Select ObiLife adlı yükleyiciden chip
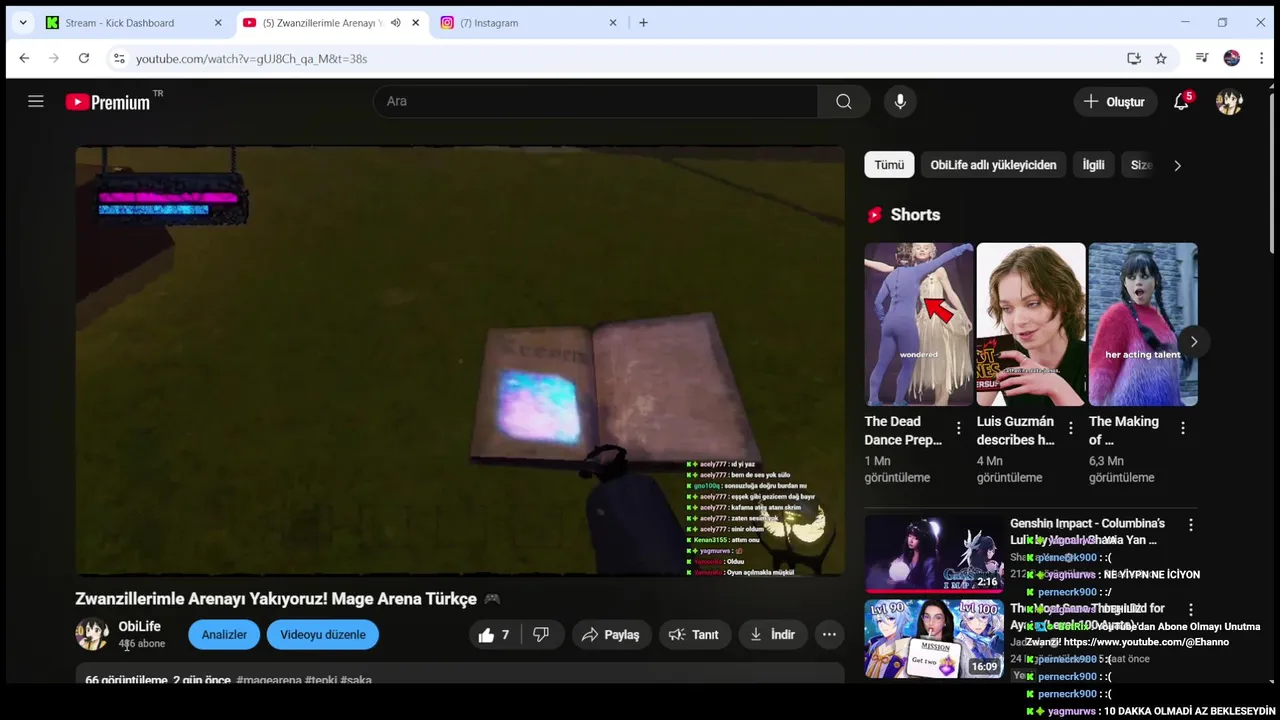Image resolution: width=1280 pixels, height=720 pixels. (x=993, y=165)
